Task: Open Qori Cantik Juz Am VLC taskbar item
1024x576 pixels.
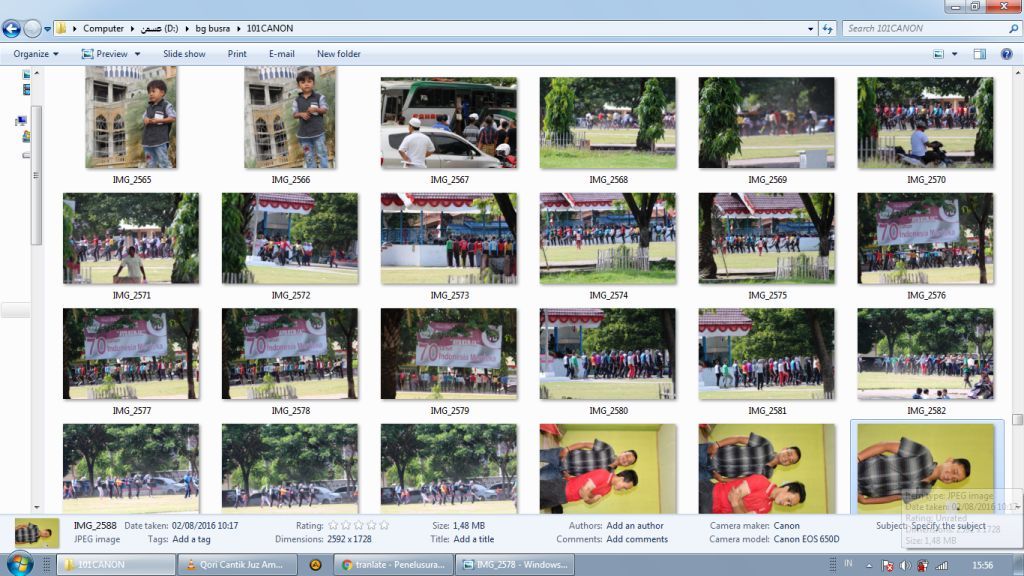Action: click(238, 565)
